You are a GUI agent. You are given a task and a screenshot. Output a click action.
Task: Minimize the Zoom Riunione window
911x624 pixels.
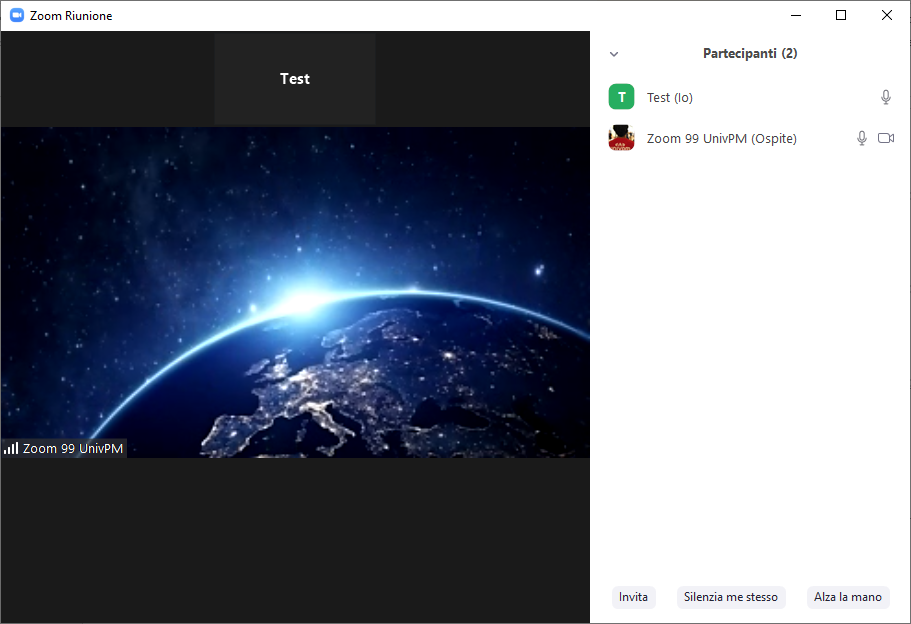(x=796, y=15)
